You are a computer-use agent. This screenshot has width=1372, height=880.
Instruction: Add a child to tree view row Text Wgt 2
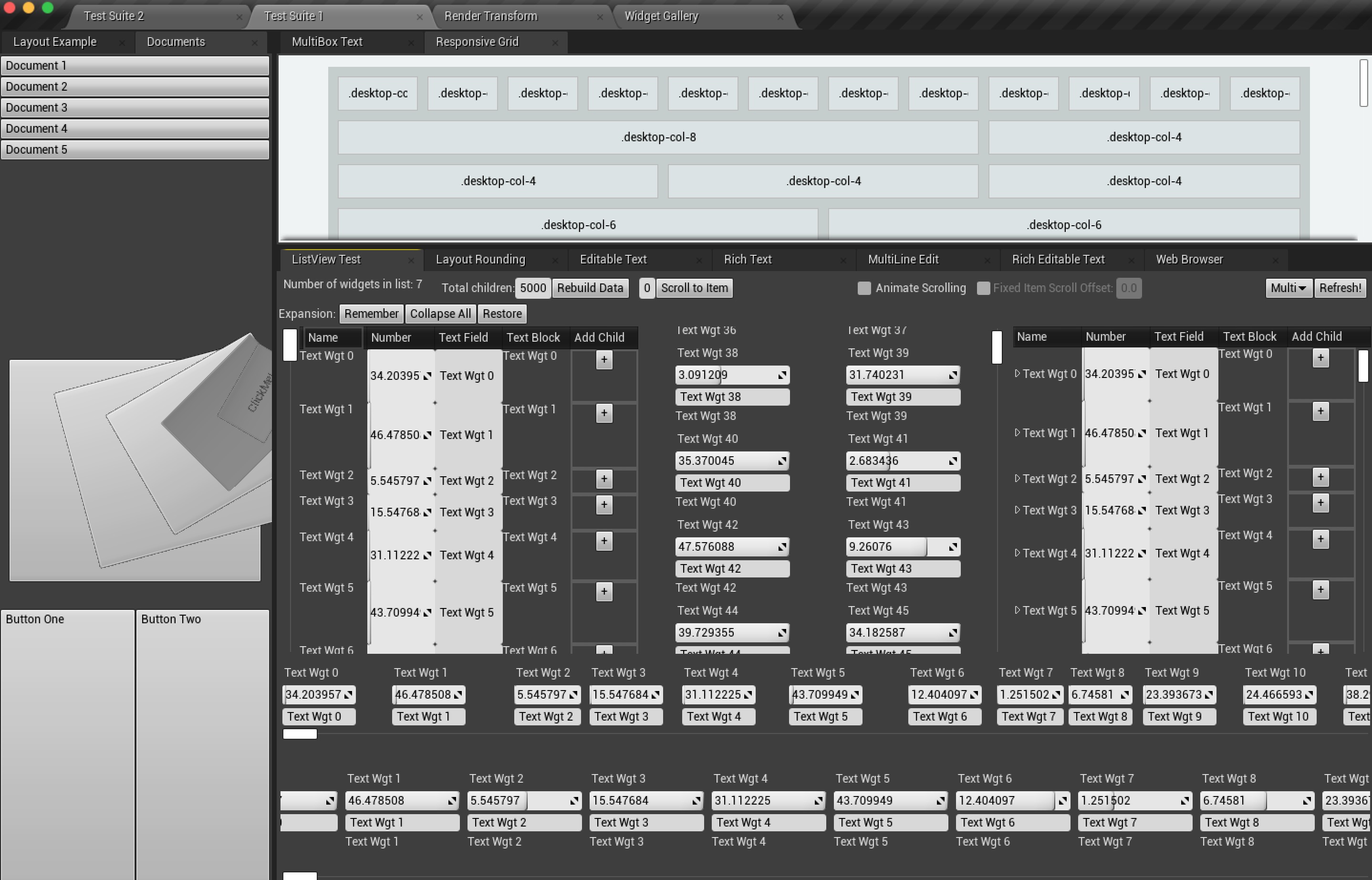(x=1320, y=477)
